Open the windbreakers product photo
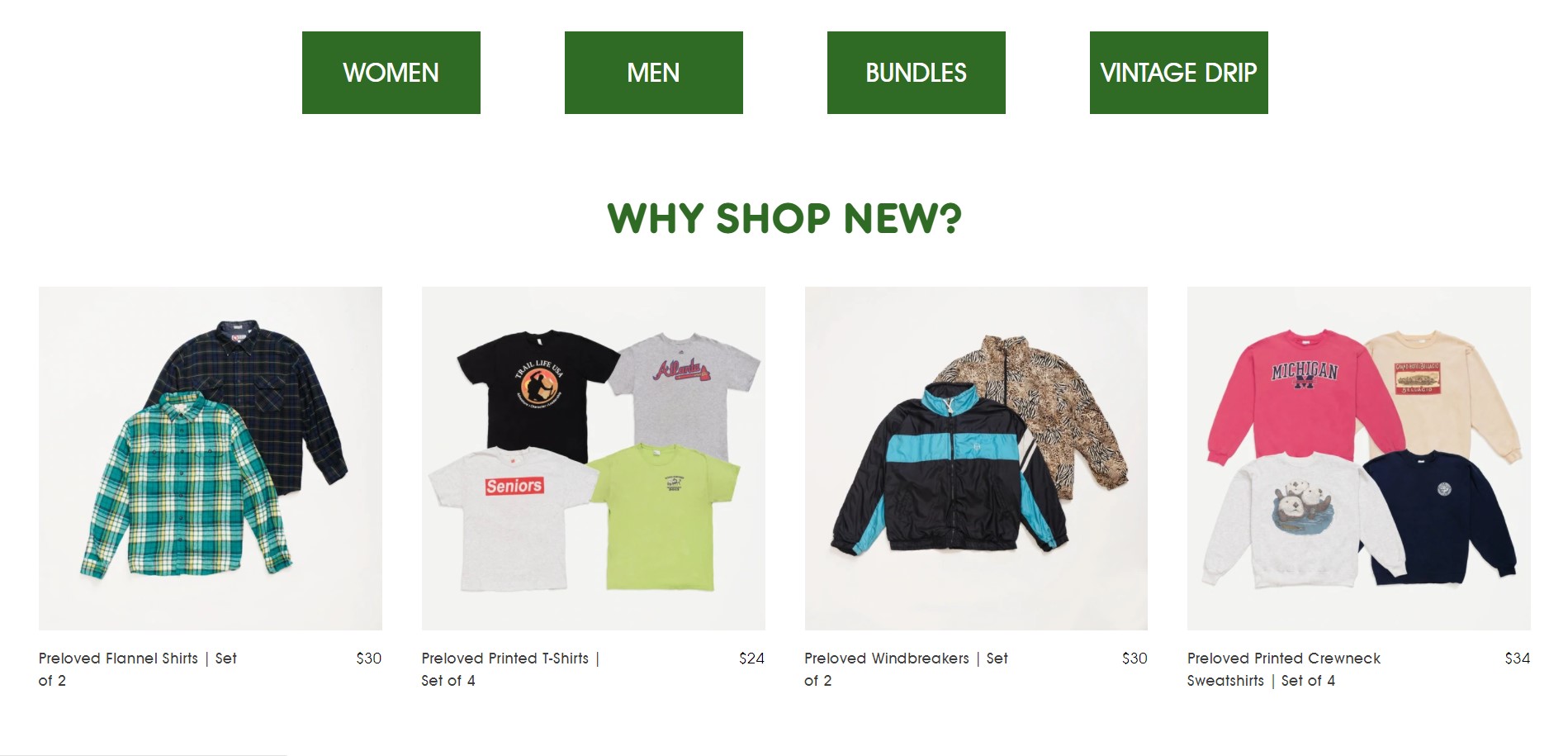Image resolution: width=1568 pixels, height=756 pixels. coord(976,459)
